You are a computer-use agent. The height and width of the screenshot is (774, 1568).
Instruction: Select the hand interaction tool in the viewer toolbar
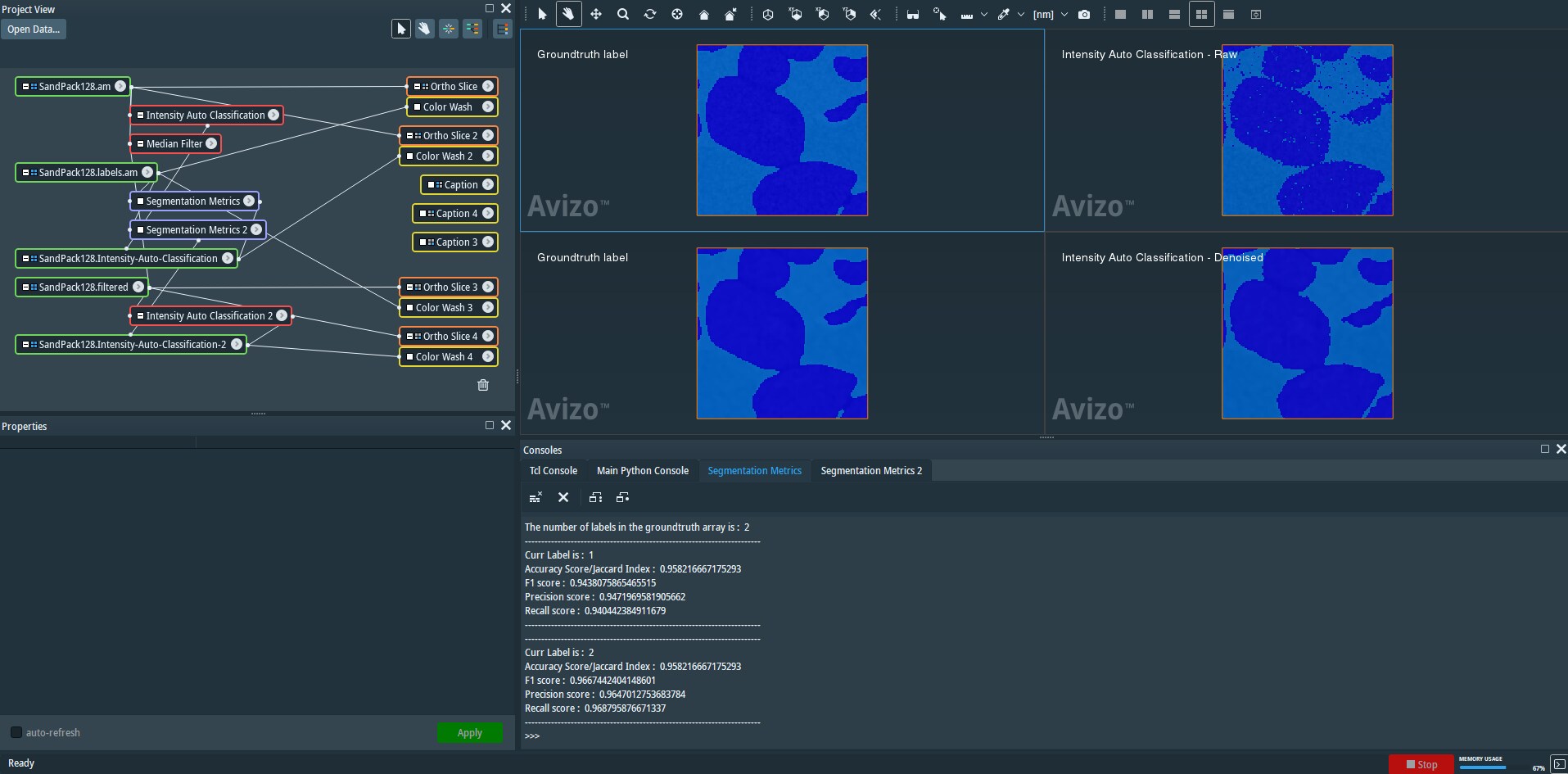(568, 14)
